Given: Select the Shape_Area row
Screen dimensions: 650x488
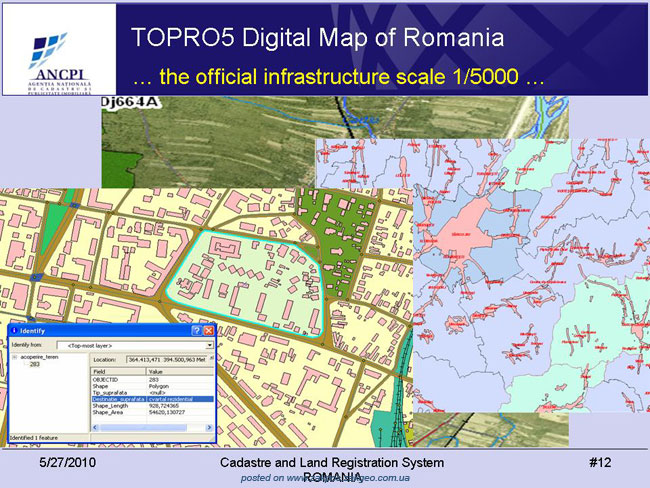Looking at the screenshot, I should (152, 412).
